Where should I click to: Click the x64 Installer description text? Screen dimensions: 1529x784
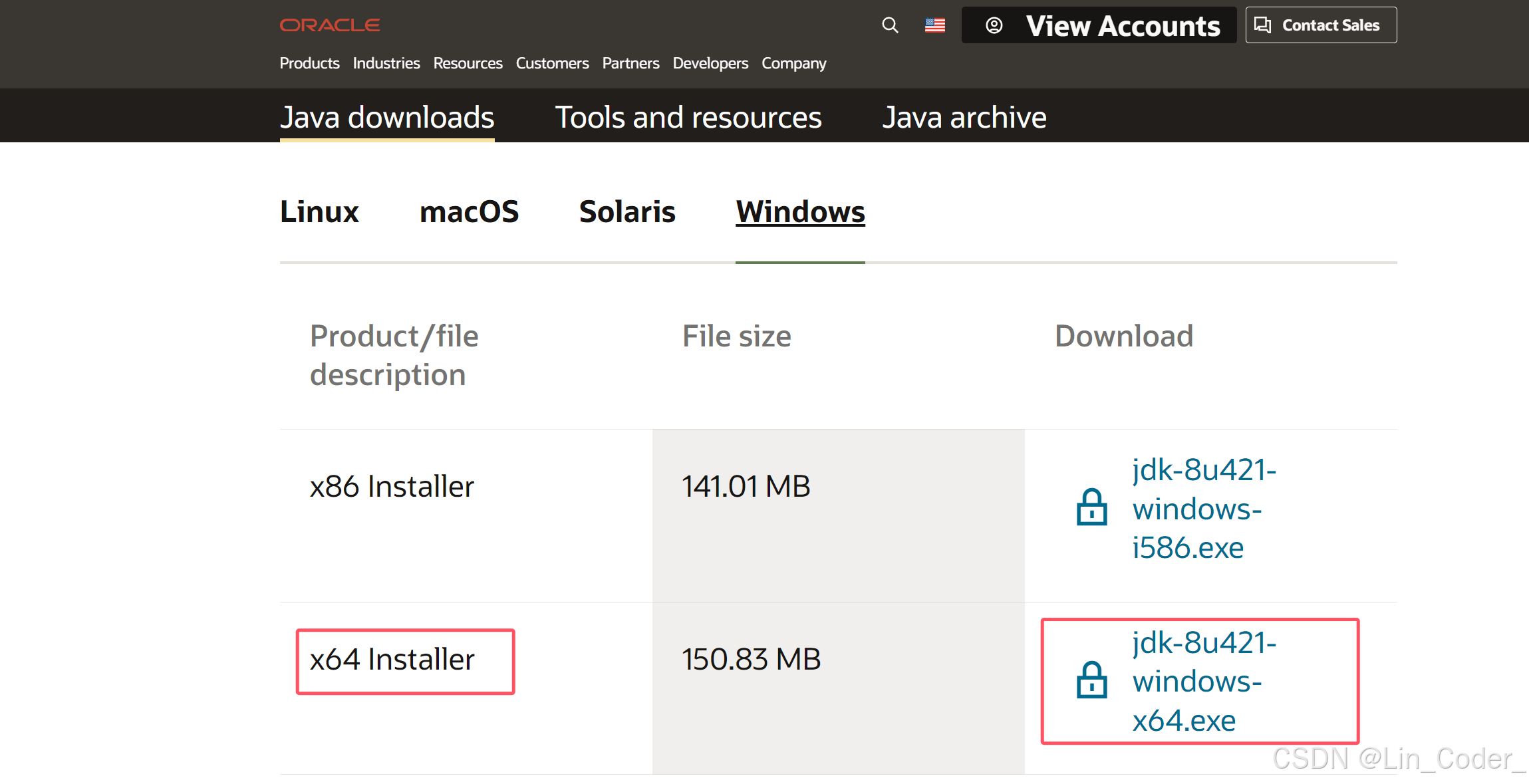392,659
